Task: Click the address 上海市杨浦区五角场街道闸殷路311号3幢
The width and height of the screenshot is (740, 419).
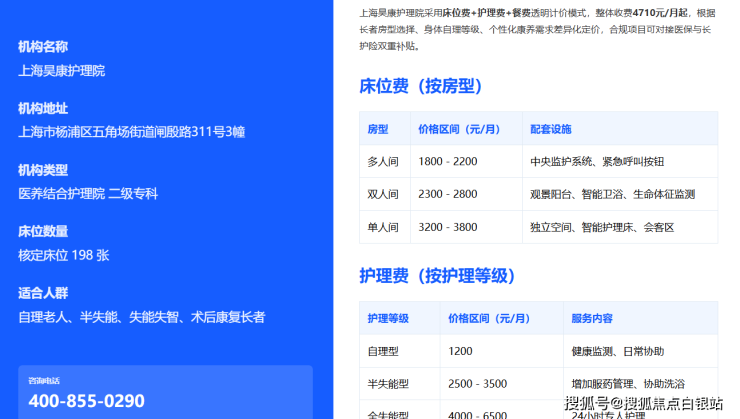Action: (x=131, y=132)
